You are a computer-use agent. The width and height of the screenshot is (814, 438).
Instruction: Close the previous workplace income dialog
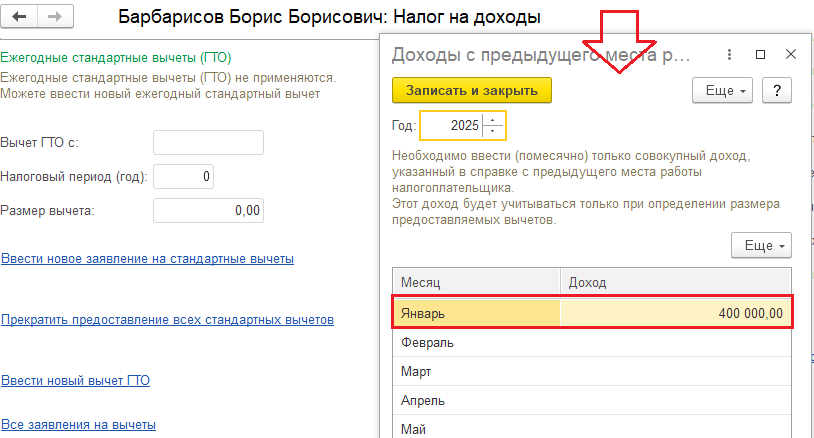pos(791,54)
